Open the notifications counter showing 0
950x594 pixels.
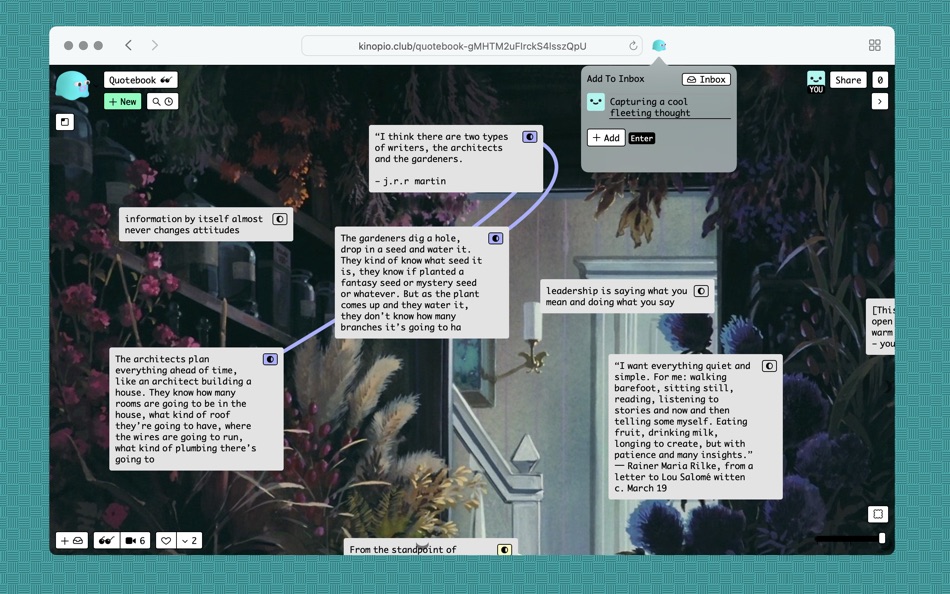click(880, 80)
